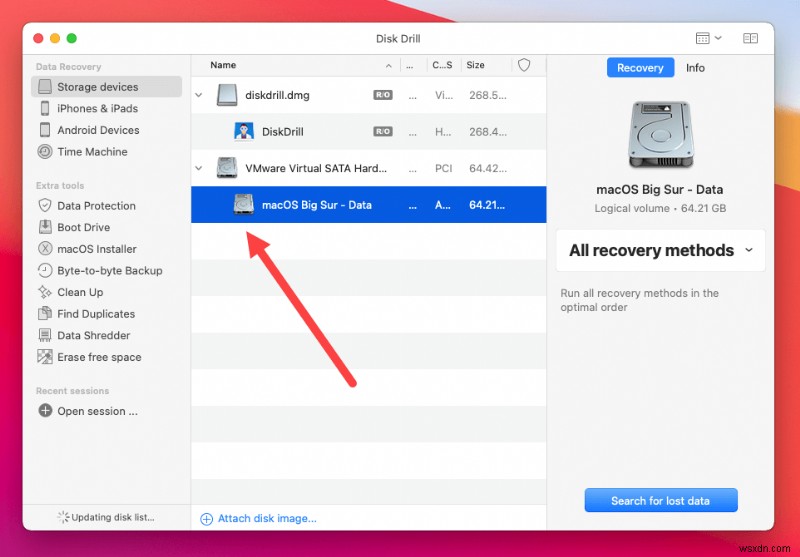Open macOS Installer tool
This screenshot has height=557, width=800.
click(x=96, y=249)
